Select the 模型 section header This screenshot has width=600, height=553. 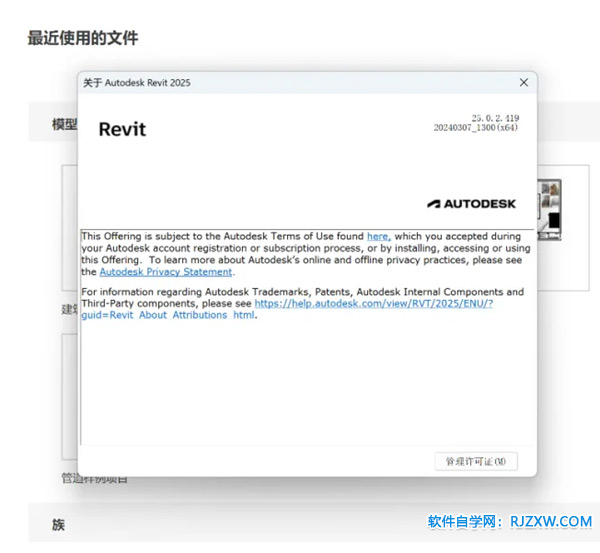tap(65, 124)
